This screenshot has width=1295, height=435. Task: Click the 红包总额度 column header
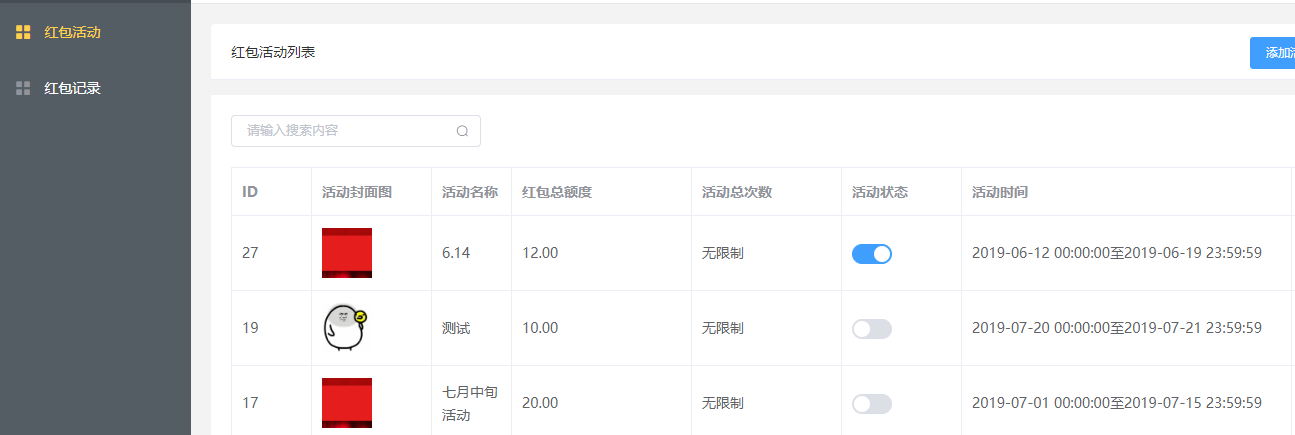[x=557, y=192]
